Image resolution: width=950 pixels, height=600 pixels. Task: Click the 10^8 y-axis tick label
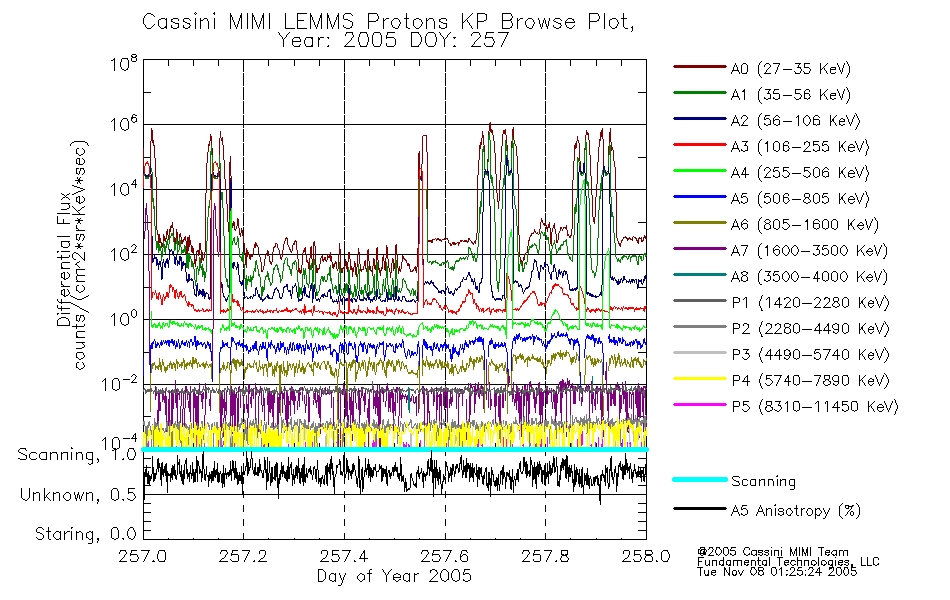(124, 64)
